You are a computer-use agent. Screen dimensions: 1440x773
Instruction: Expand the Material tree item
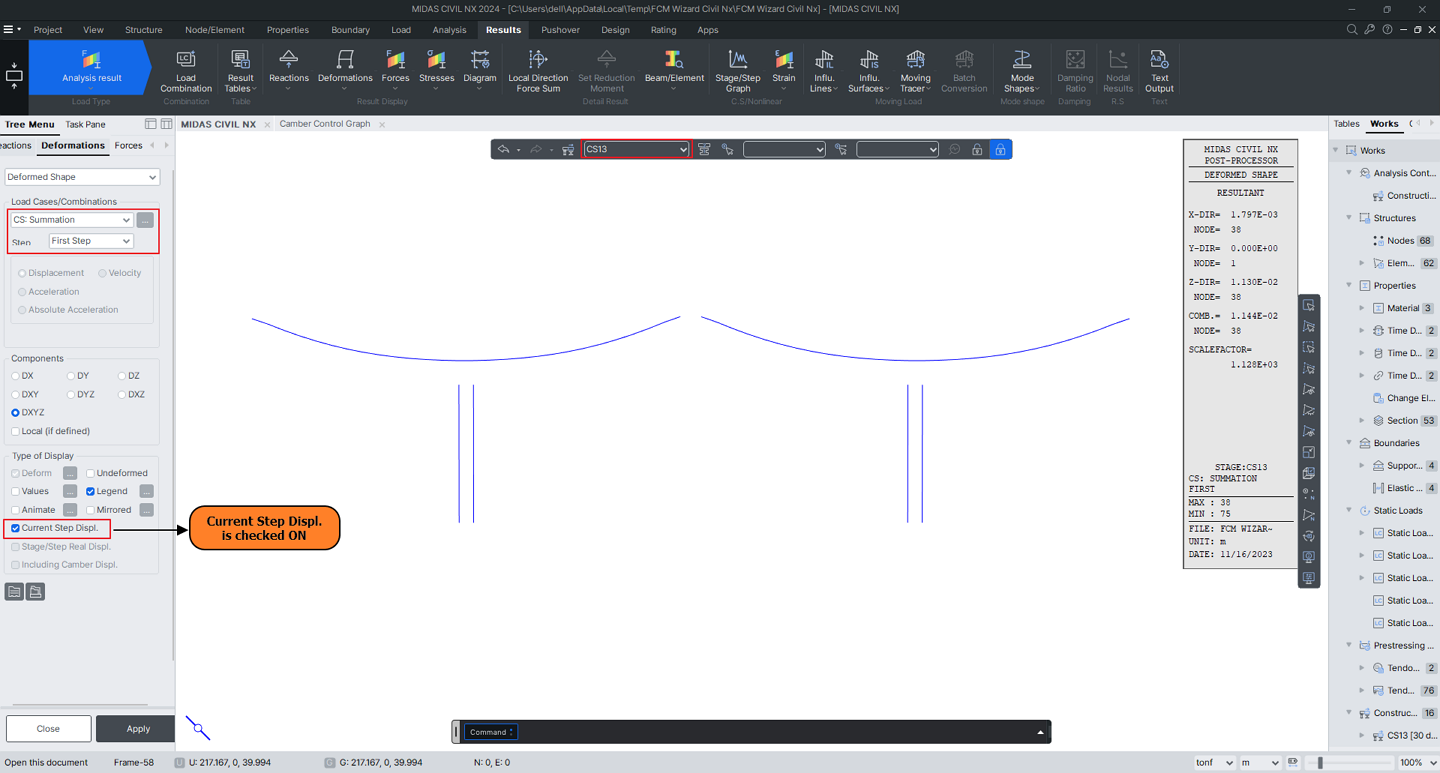(1362, 308)
